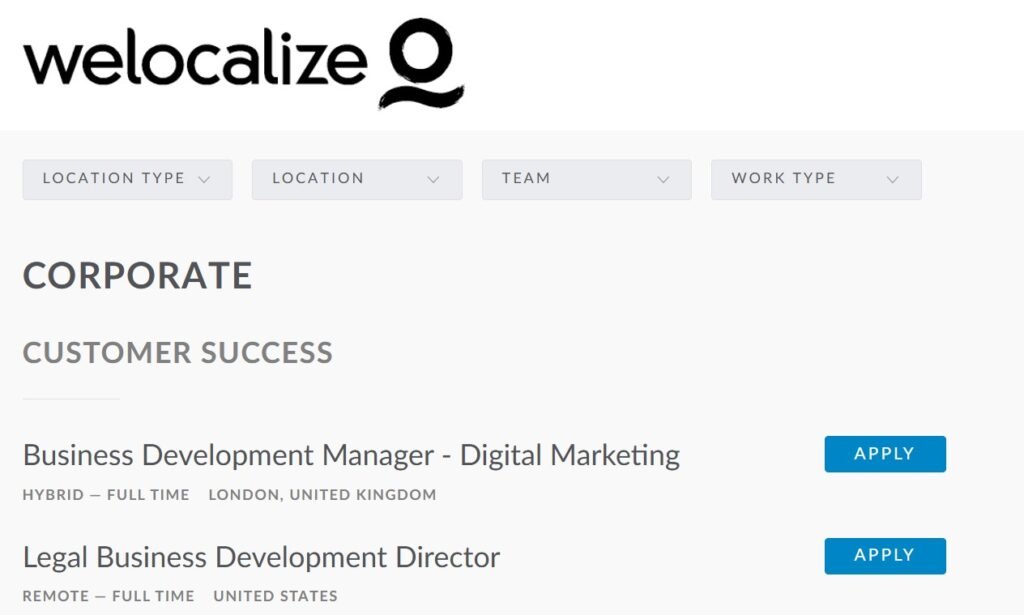Click the London, United Kingdom location label
The height and width of the screenshot is (615, 1024).
pyautogui.click(x=322, y=495)
